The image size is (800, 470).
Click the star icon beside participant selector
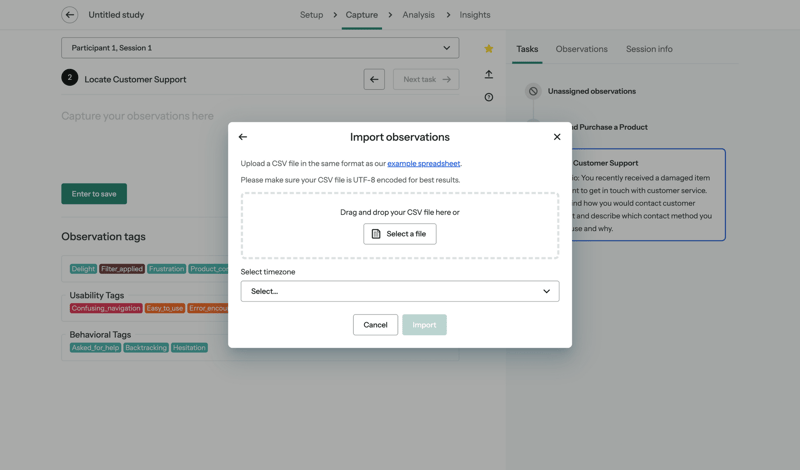[x=489, y=48]
